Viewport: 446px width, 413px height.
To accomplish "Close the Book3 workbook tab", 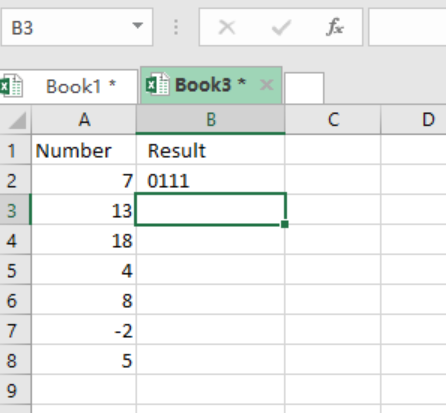I will (x=267, y=85).
